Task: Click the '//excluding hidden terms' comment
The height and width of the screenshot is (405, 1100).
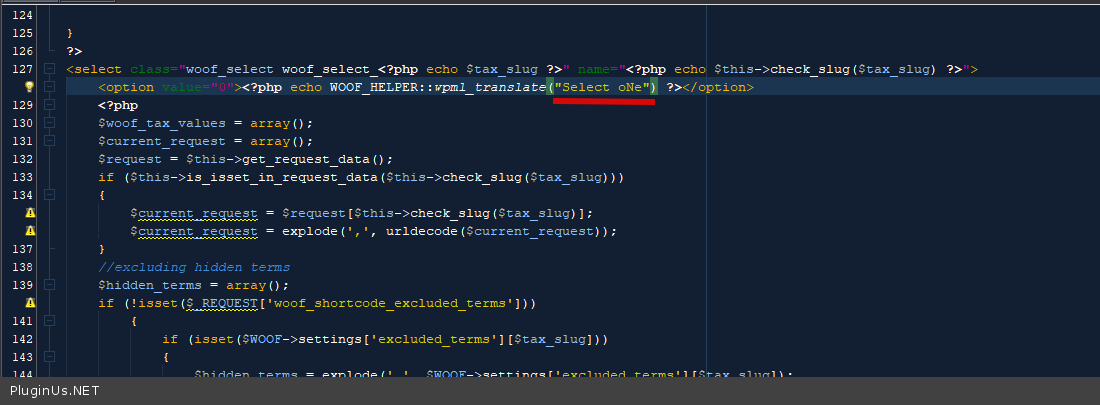Action: click(194, 267)
